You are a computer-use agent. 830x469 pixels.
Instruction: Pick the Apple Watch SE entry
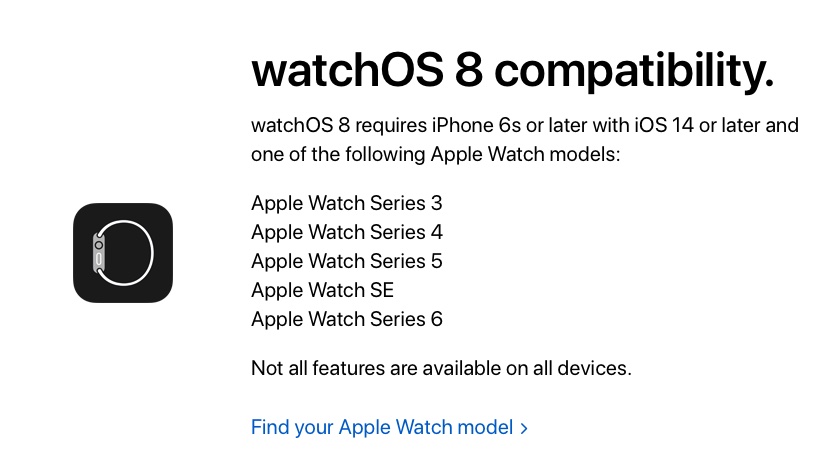(x=322, y=290)
